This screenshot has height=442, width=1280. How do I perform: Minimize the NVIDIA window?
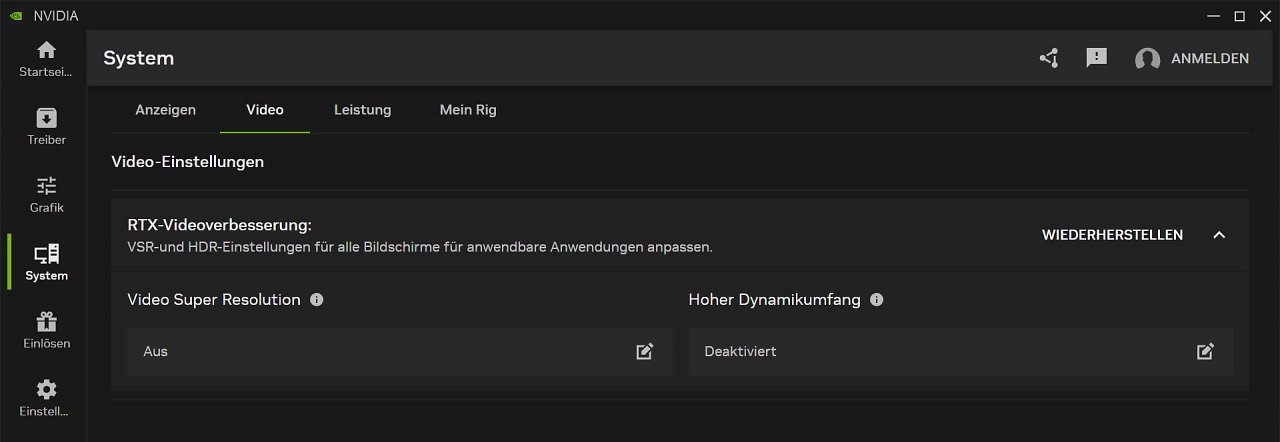point(1213,16)
